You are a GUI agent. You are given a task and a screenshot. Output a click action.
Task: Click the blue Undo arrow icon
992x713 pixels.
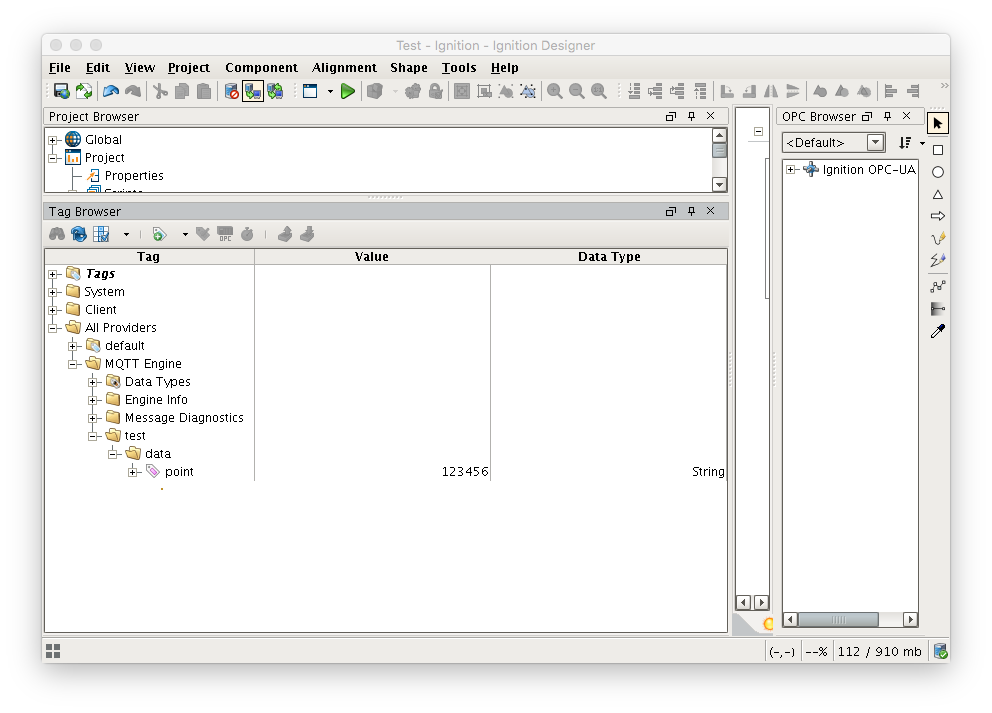111,91
